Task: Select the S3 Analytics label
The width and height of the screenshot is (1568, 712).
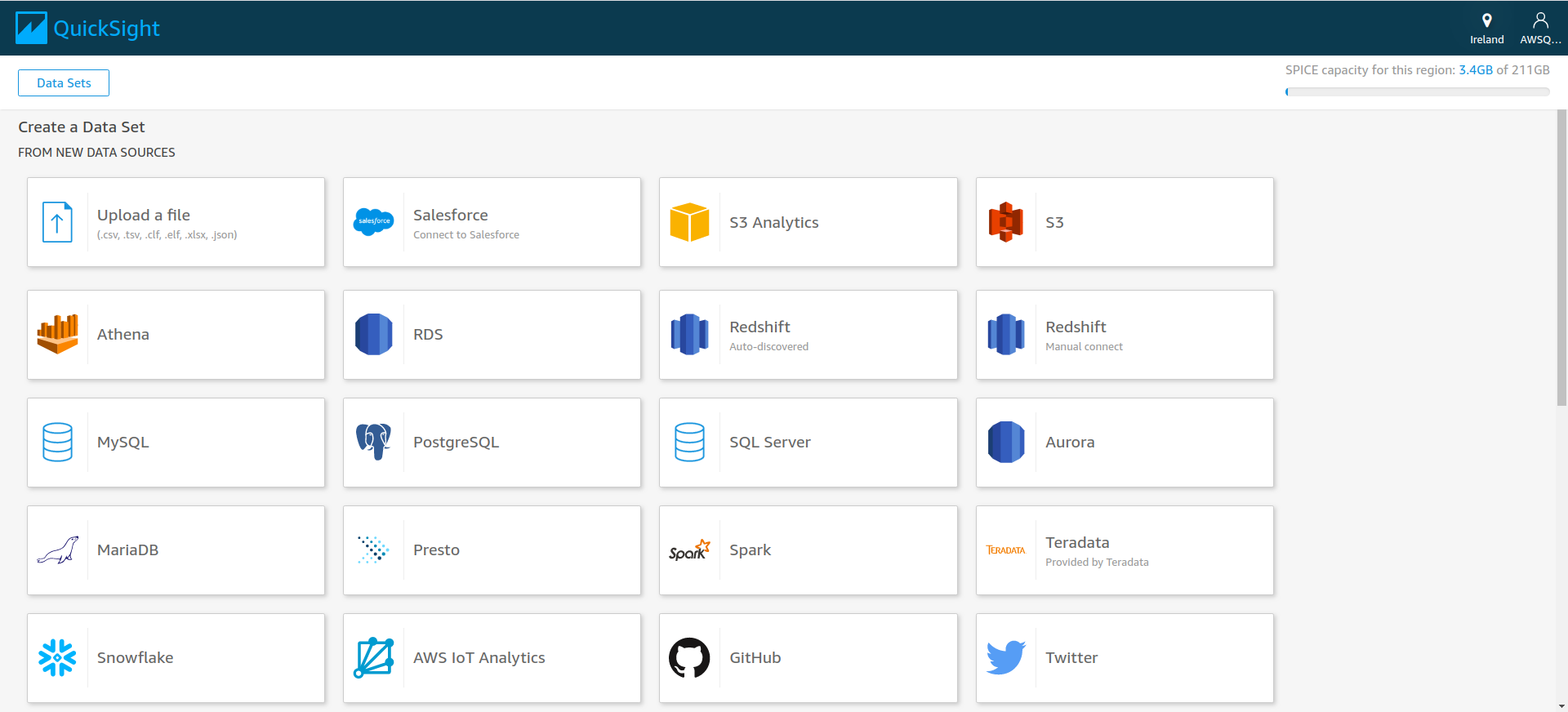Action: click(774, 222)
